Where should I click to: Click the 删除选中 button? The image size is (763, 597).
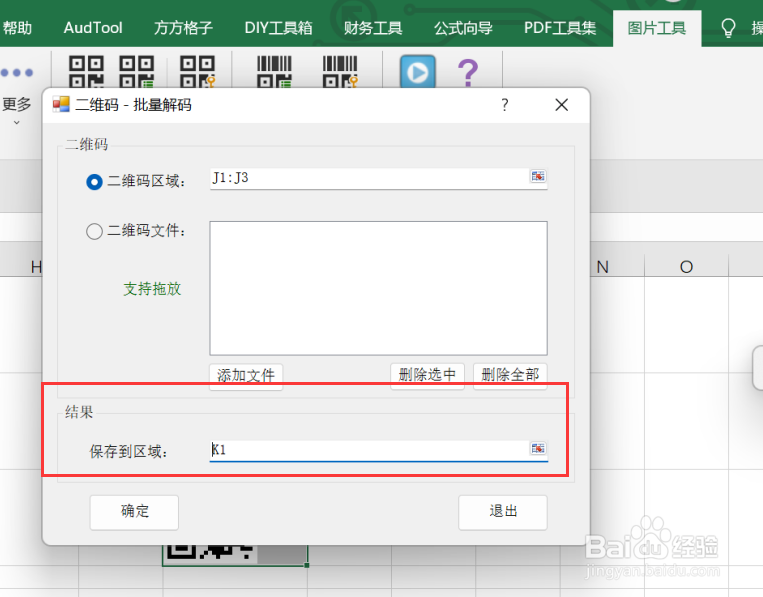[x=427, y=375]
